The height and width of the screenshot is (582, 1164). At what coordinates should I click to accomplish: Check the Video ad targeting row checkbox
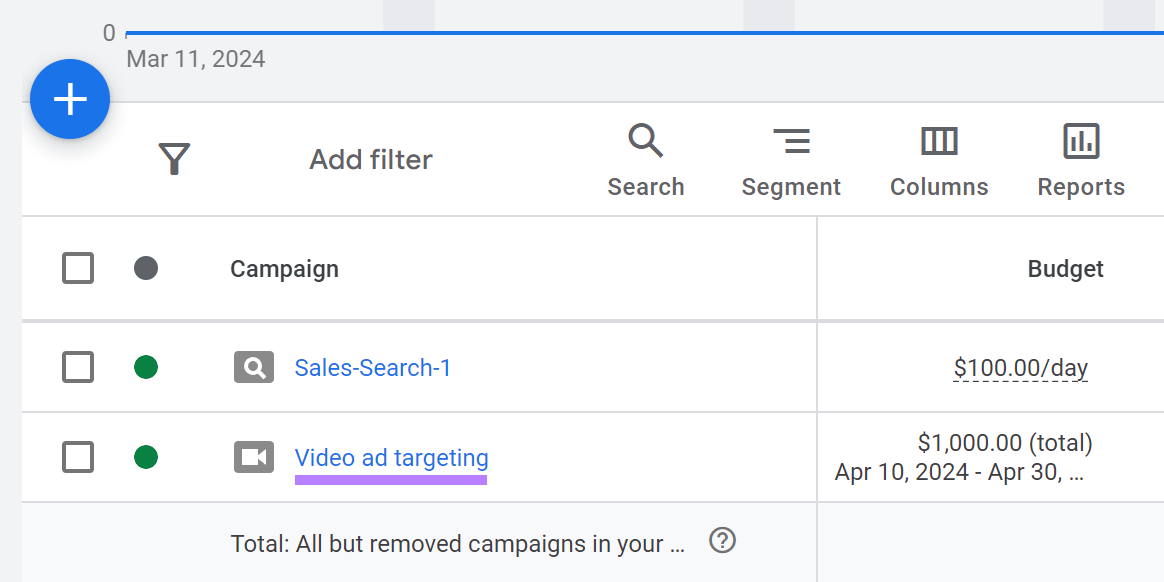(78, 457)
